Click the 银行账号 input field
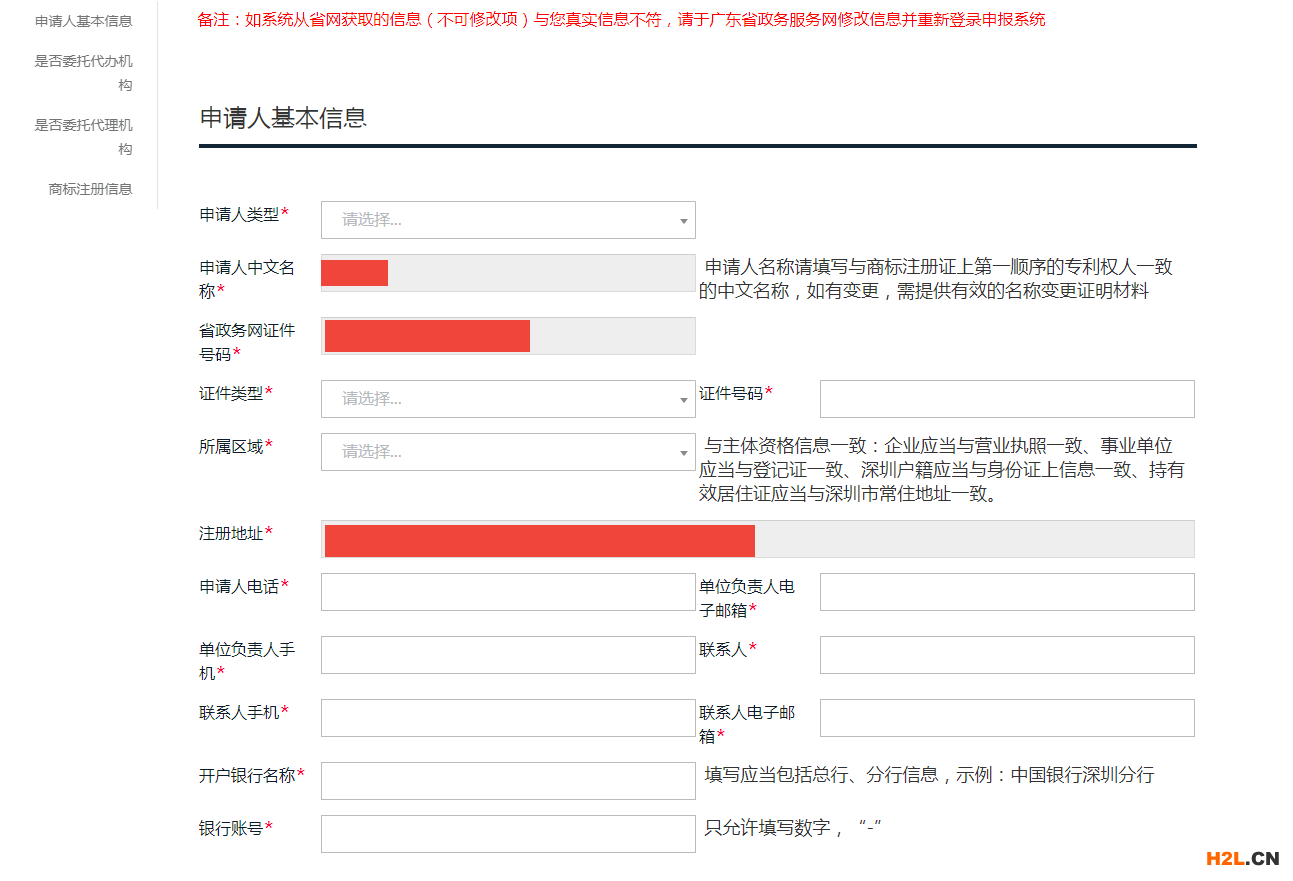This screenshot has width=1293, height=881. (x=508, y=834)
